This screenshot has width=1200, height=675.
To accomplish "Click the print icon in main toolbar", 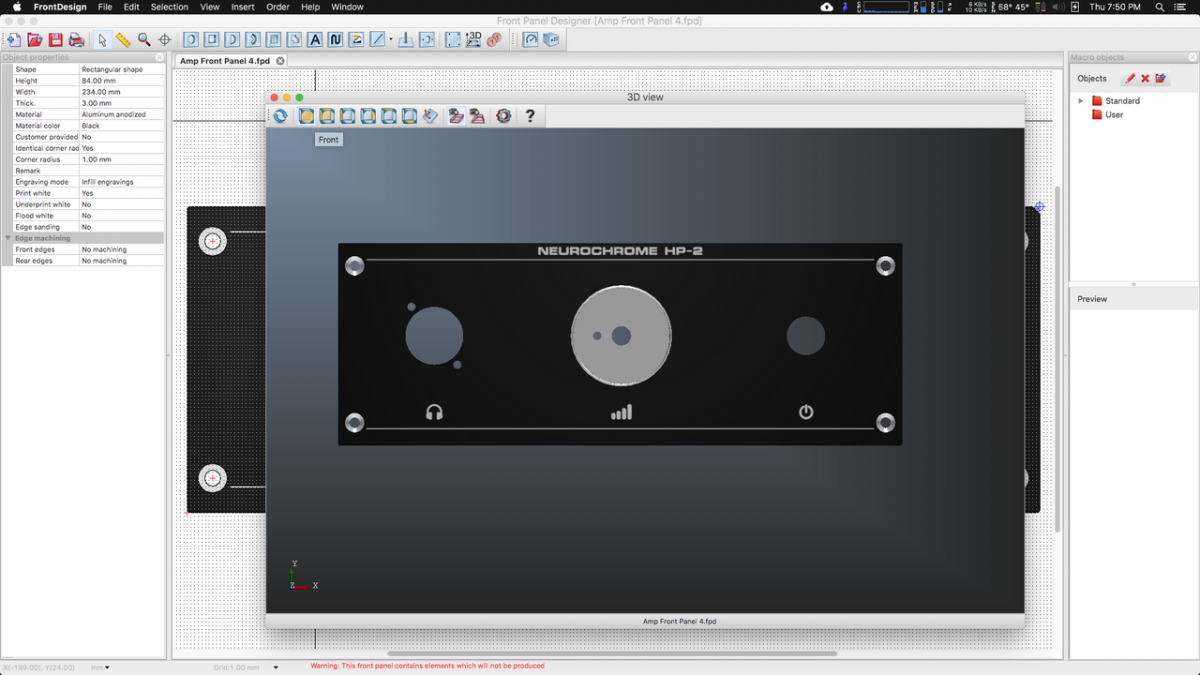I will 76,40.
